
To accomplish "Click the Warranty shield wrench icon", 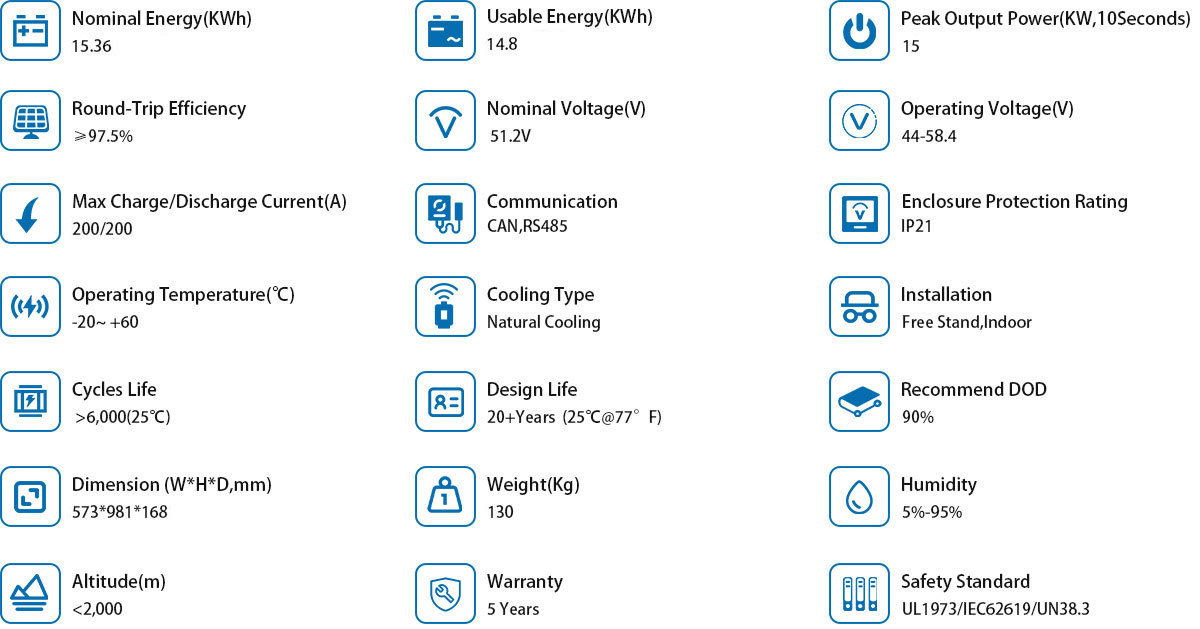I will 445,594.
